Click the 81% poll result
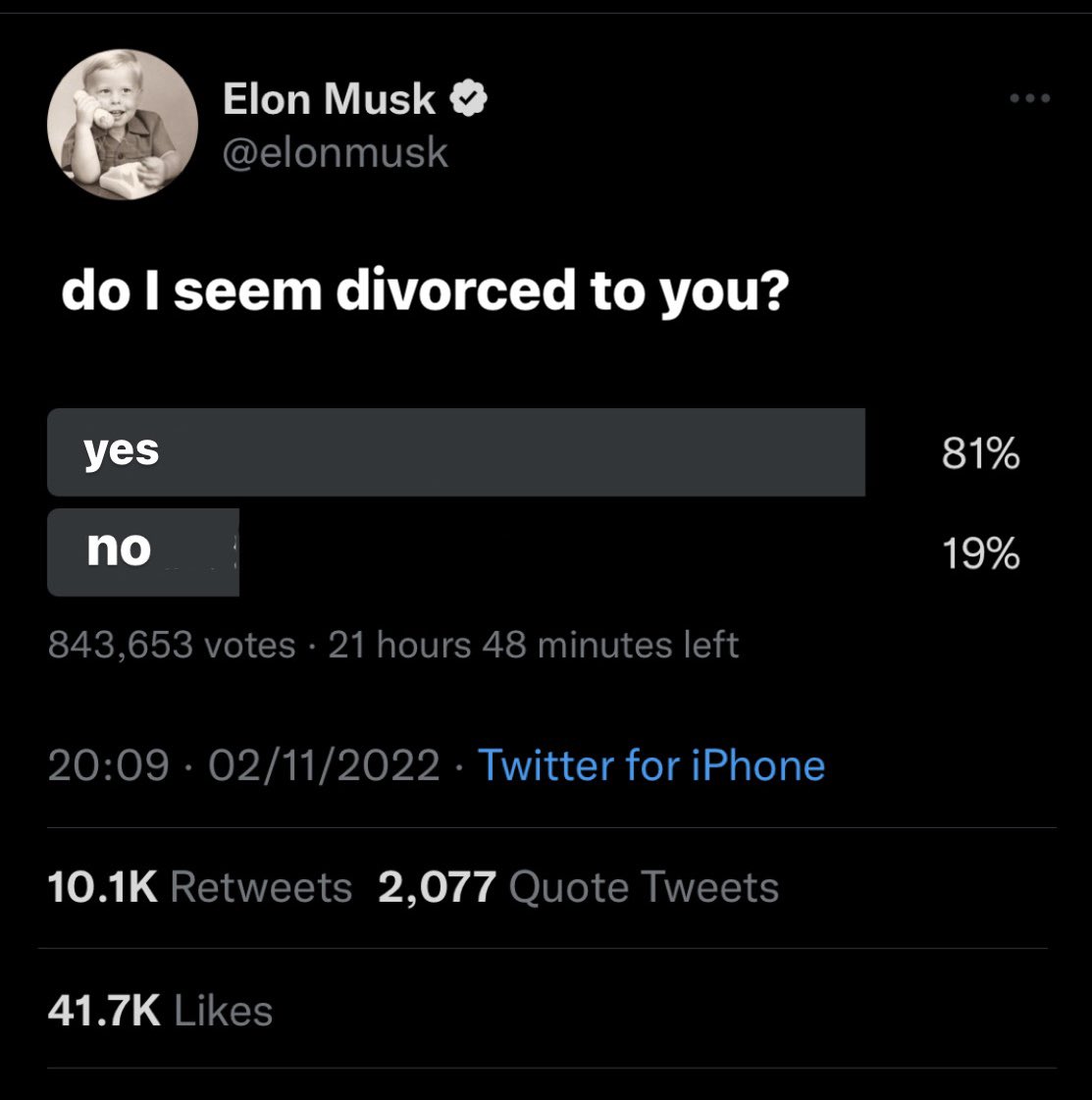This screenshot has height=1100, width=1092. pyautogui.click(x=980, y=453)
